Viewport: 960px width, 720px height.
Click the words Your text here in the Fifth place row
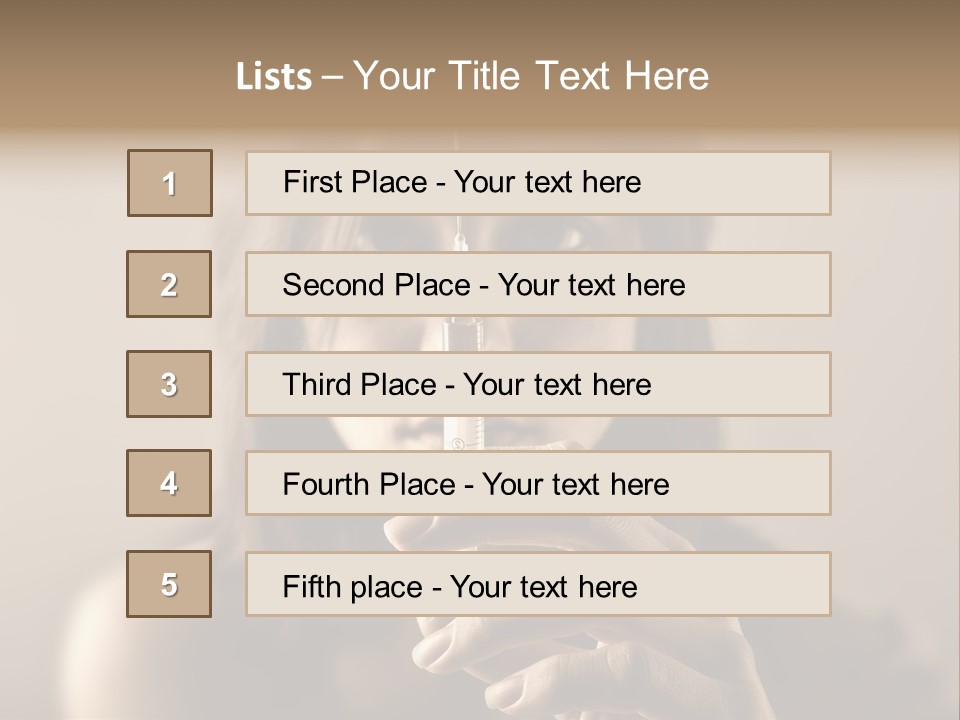pos(543,586)
